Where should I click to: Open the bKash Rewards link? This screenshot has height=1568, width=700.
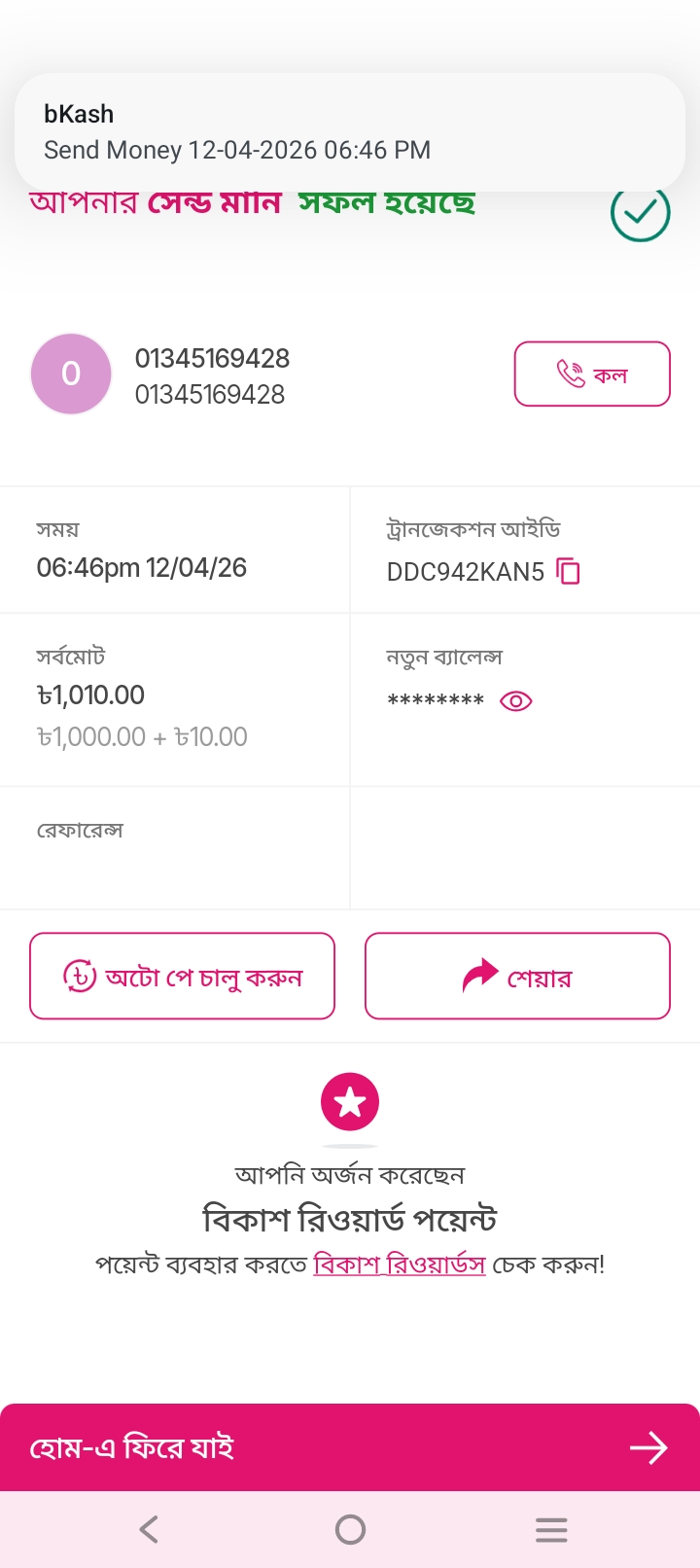399,1265
